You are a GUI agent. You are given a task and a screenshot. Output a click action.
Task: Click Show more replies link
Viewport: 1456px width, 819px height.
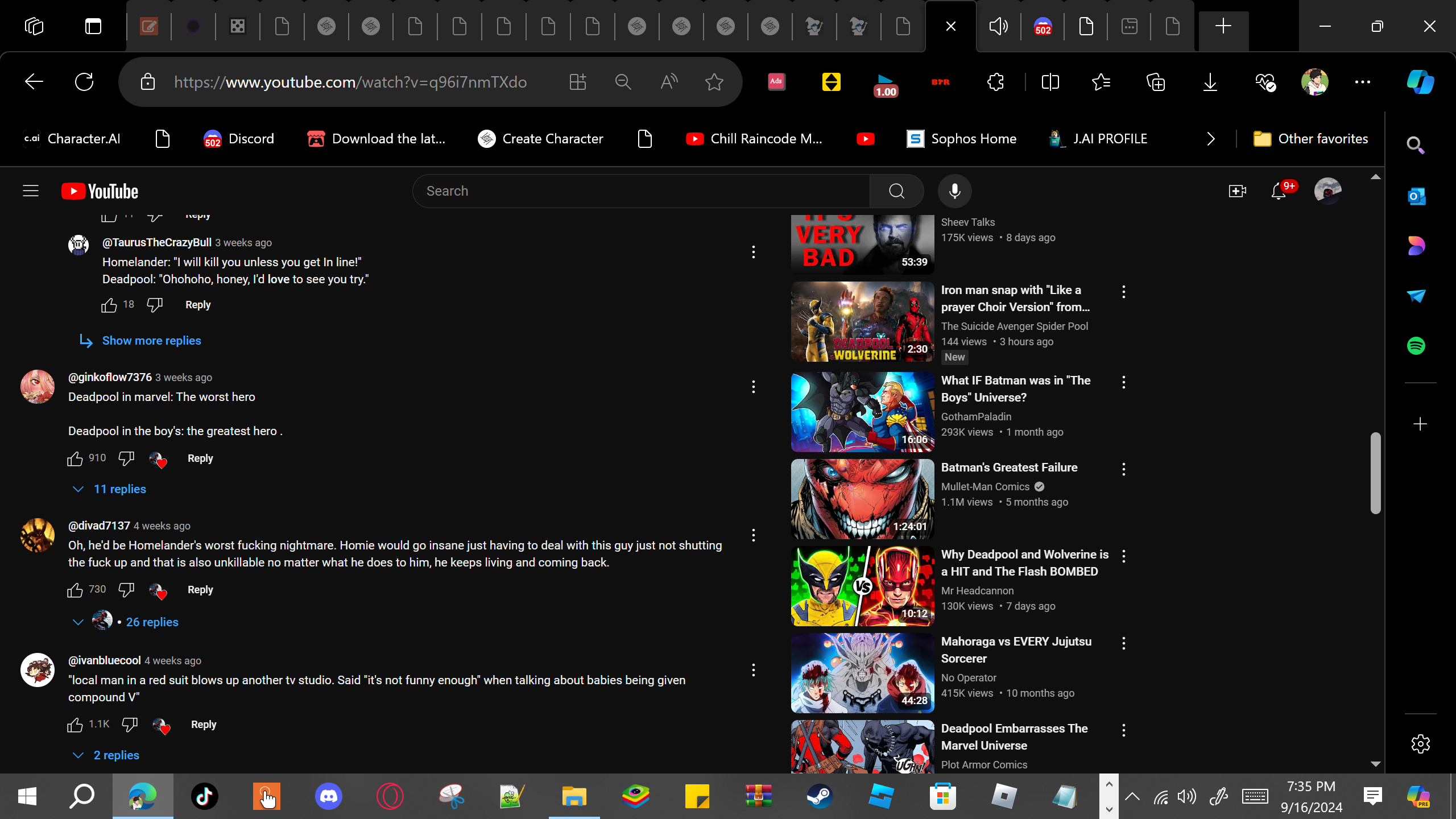click(x=151, y=341)
